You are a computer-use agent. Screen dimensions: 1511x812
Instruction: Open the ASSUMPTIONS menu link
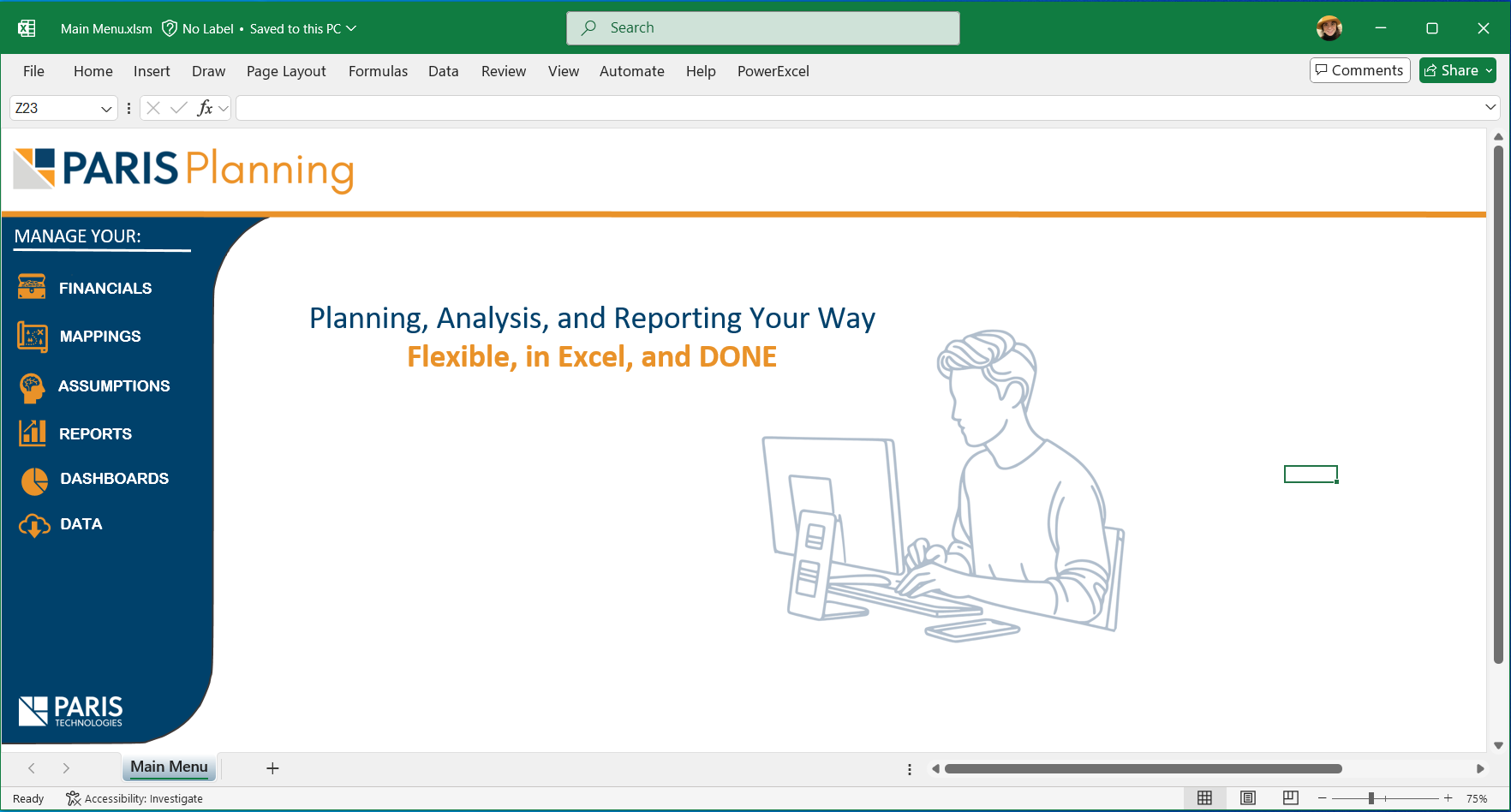[x=114, y=386]
